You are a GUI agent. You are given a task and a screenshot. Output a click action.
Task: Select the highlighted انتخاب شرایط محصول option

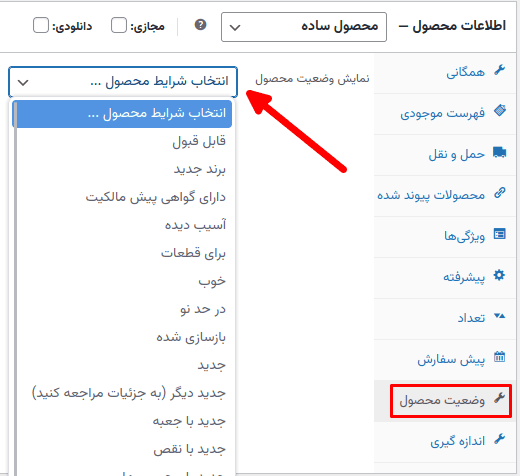click(x=122, y=114)
